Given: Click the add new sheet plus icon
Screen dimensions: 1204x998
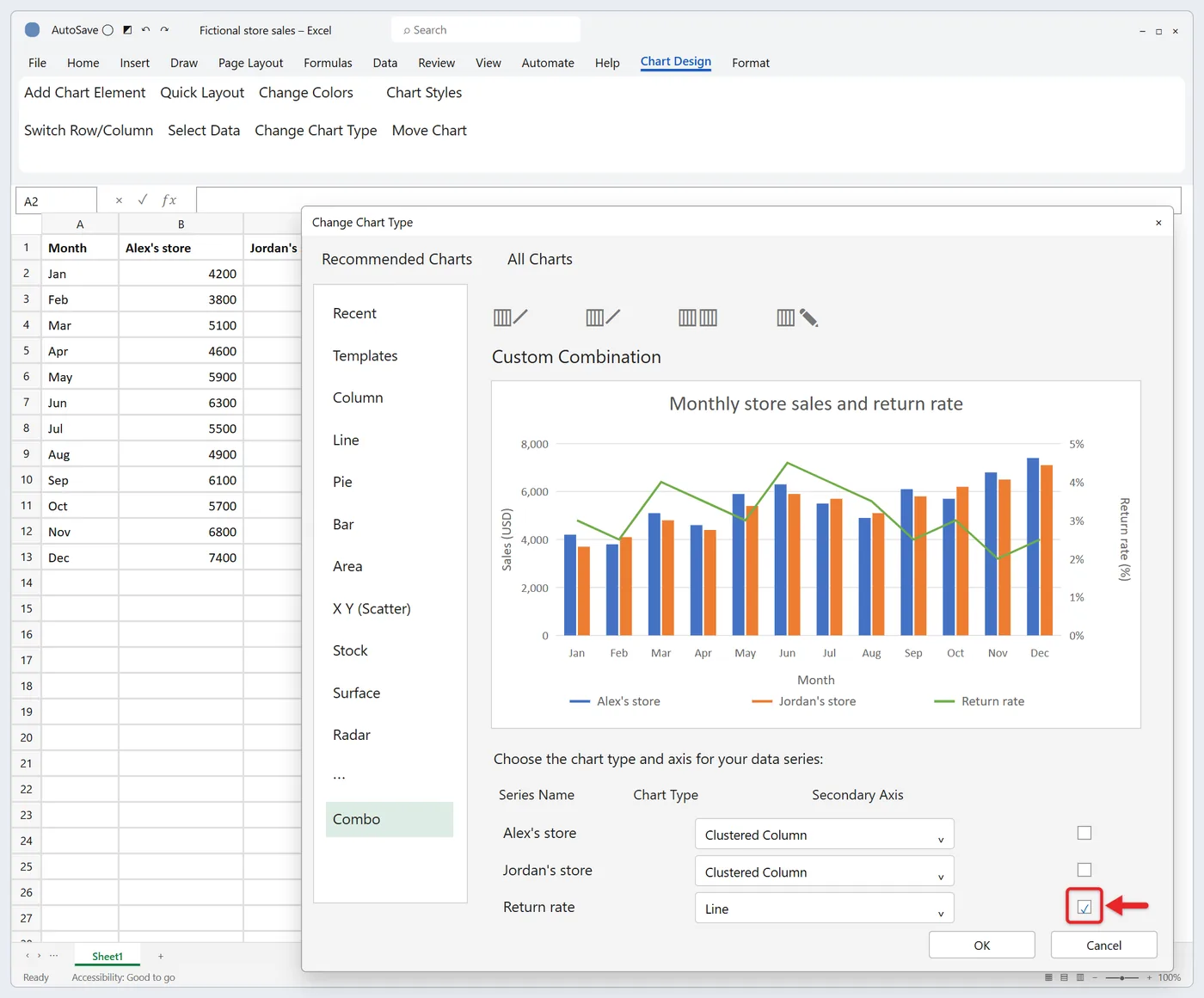Looking at the screenshot, I should click(161, 956).
